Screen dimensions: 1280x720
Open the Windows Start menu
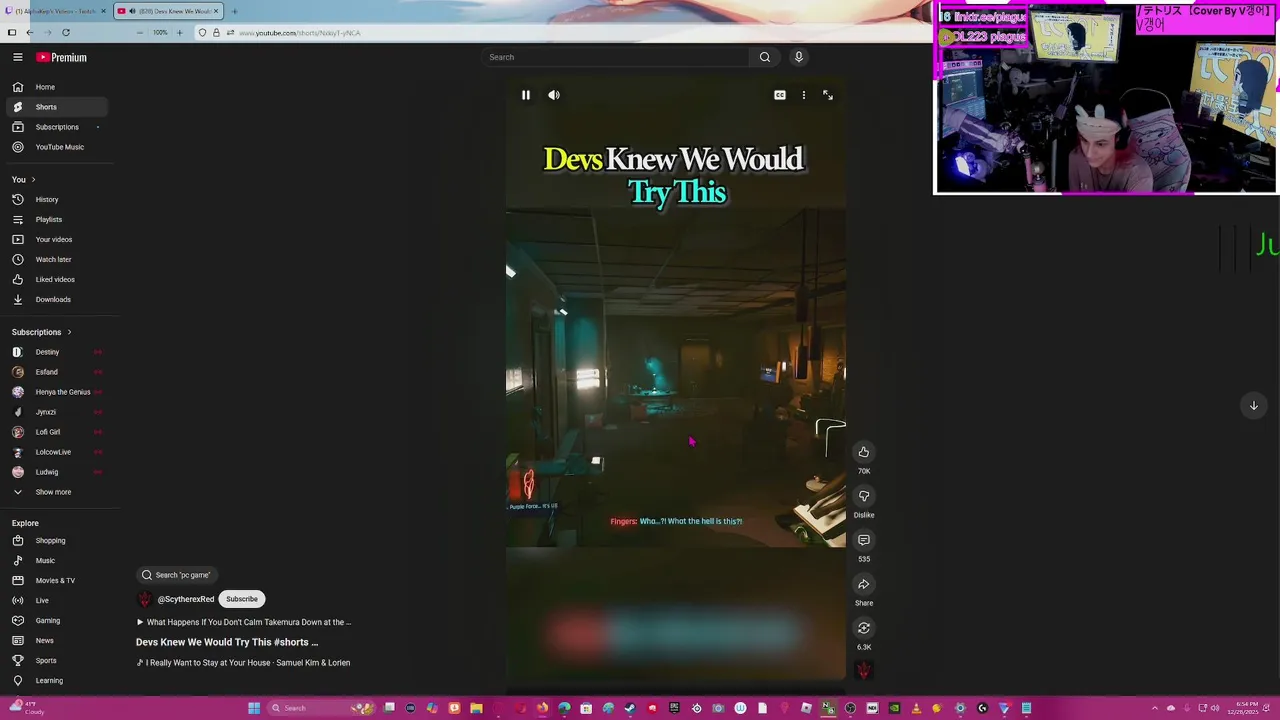point(254,708)
